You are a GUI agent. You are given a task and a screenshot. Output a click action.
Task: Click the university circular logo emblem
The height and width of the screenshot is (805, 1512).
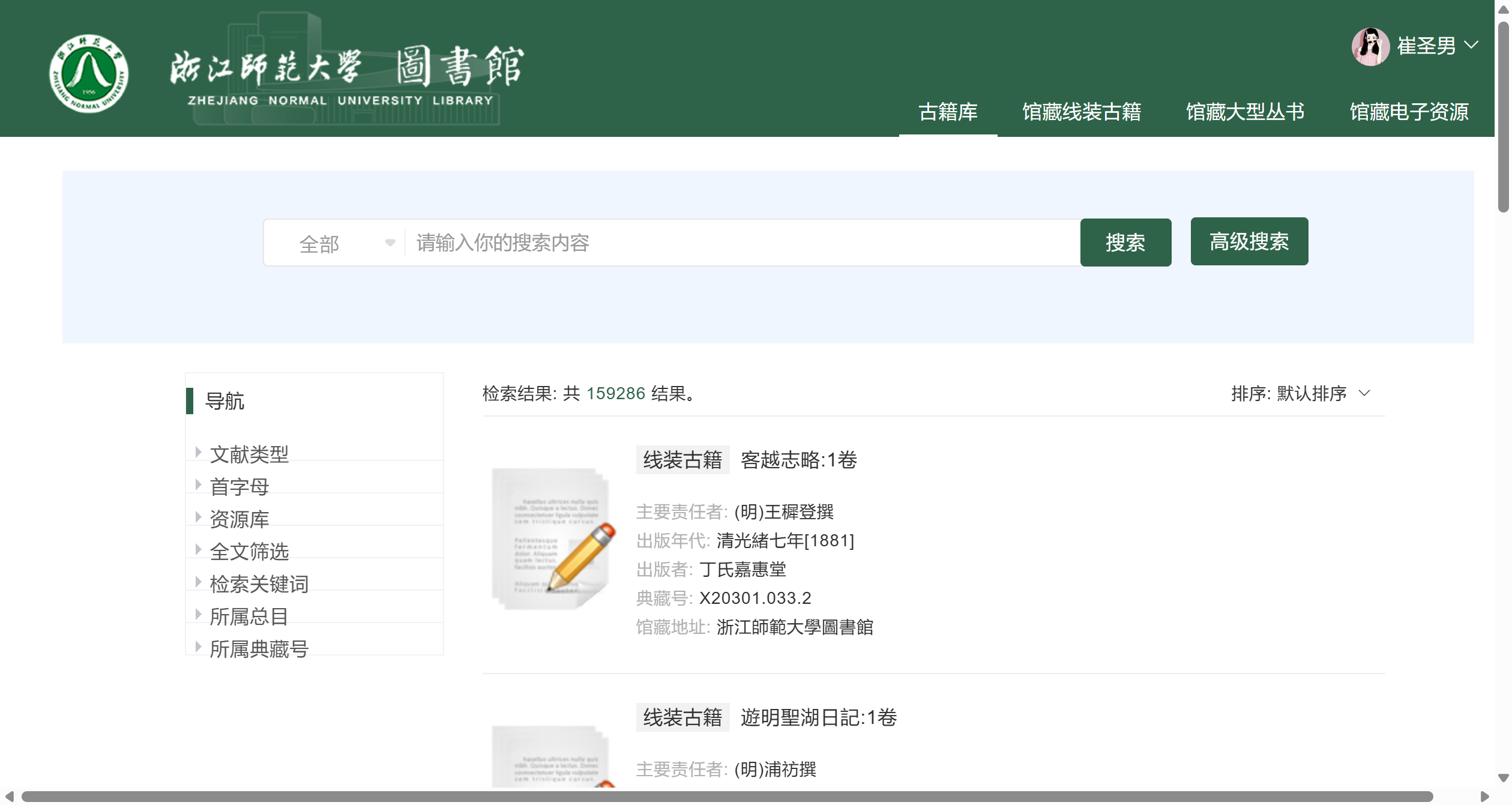pos(89,73)
